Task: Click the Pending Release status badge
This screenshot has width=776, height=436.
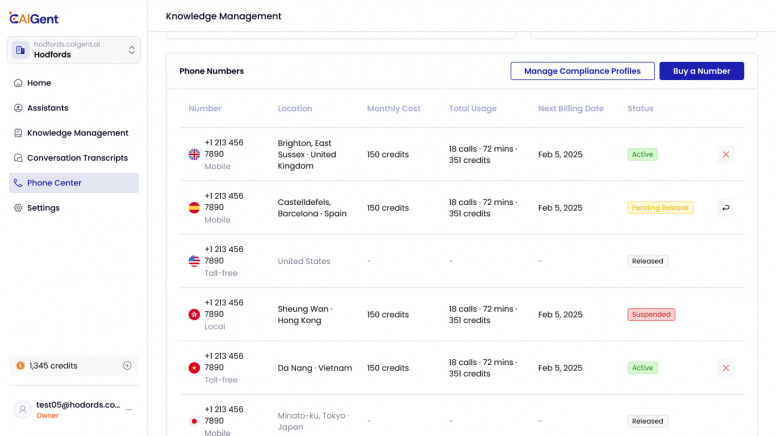Action: [x=660, y=208]
